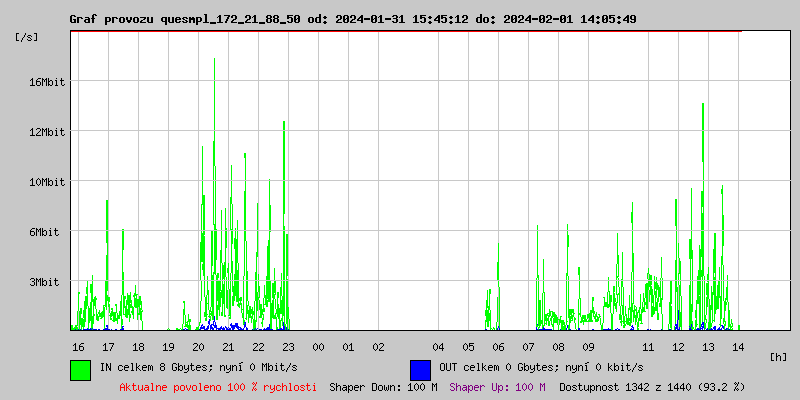Click the hour 09 mark on x-axis
The height and width of the screenshot is (400, 800).
[x=588, y=347]
